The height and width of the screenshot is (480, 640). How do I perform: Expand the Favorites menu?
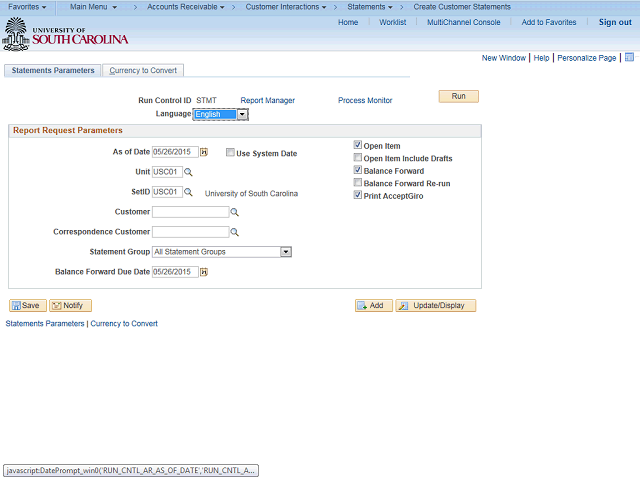27,7
